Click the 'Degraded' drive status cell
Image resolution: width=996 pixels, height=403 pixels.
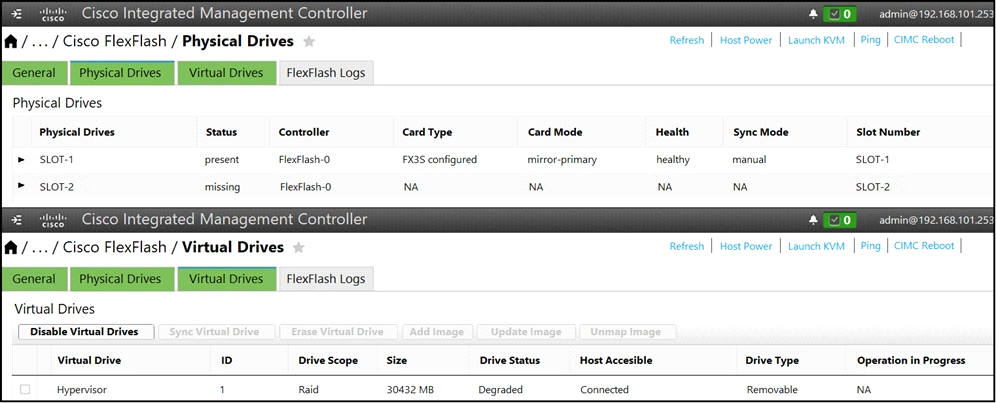click(x=501, y=390)
